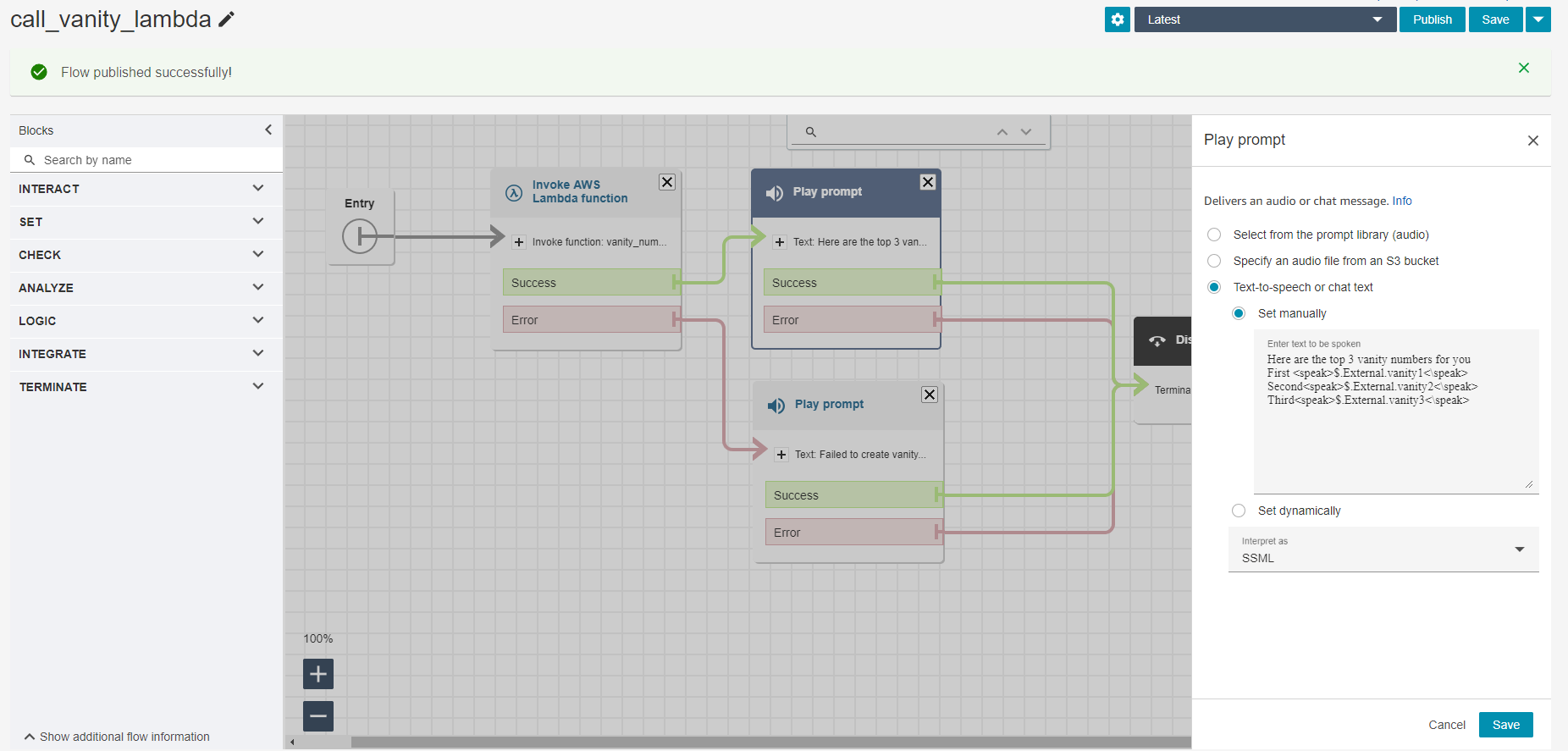Select audio file from S3 bucket option
1568x751 pixels.
1214,261
